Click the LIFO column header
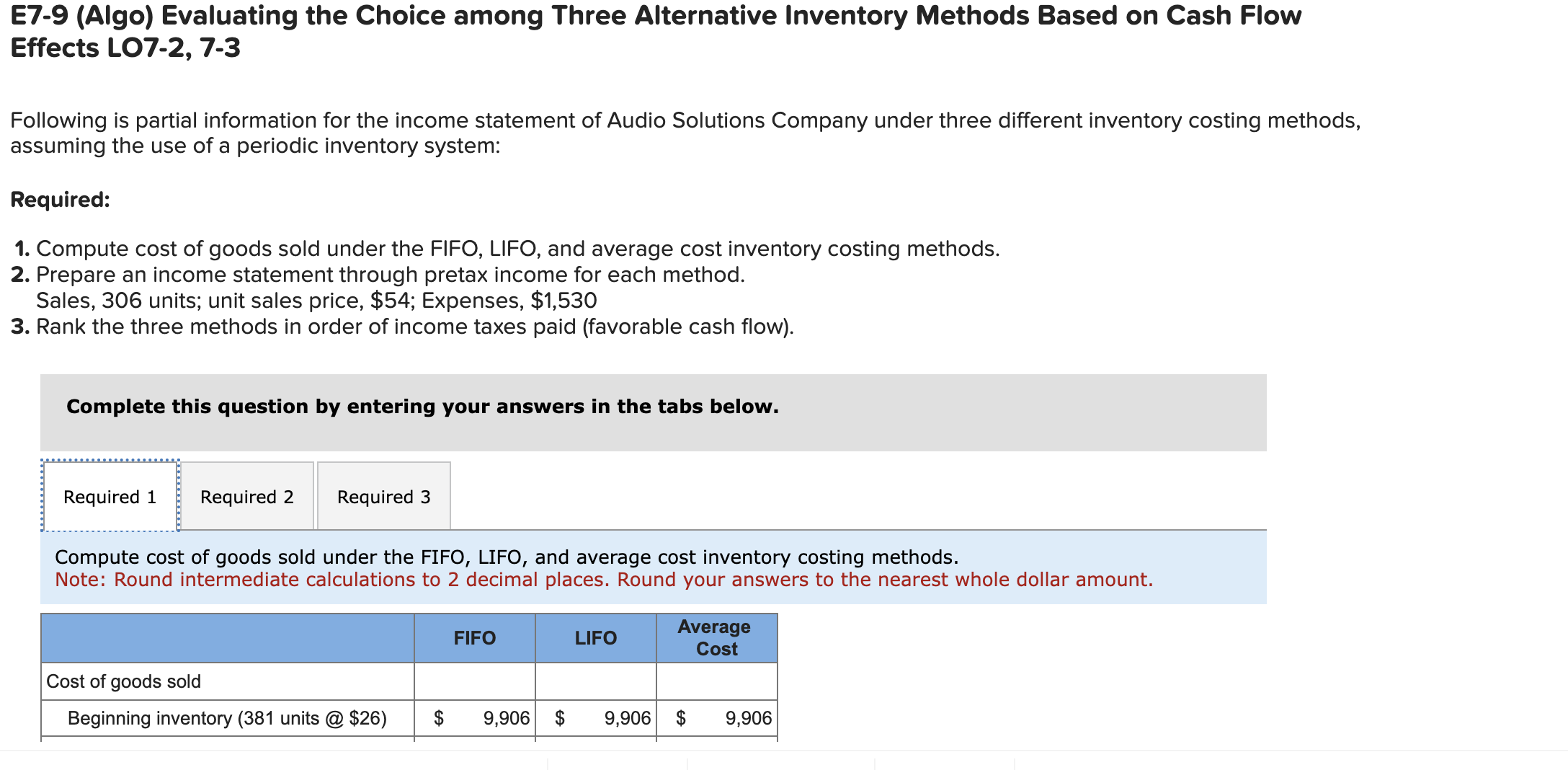The height and width of the screenshot is (770, 1568). (594, 637)
